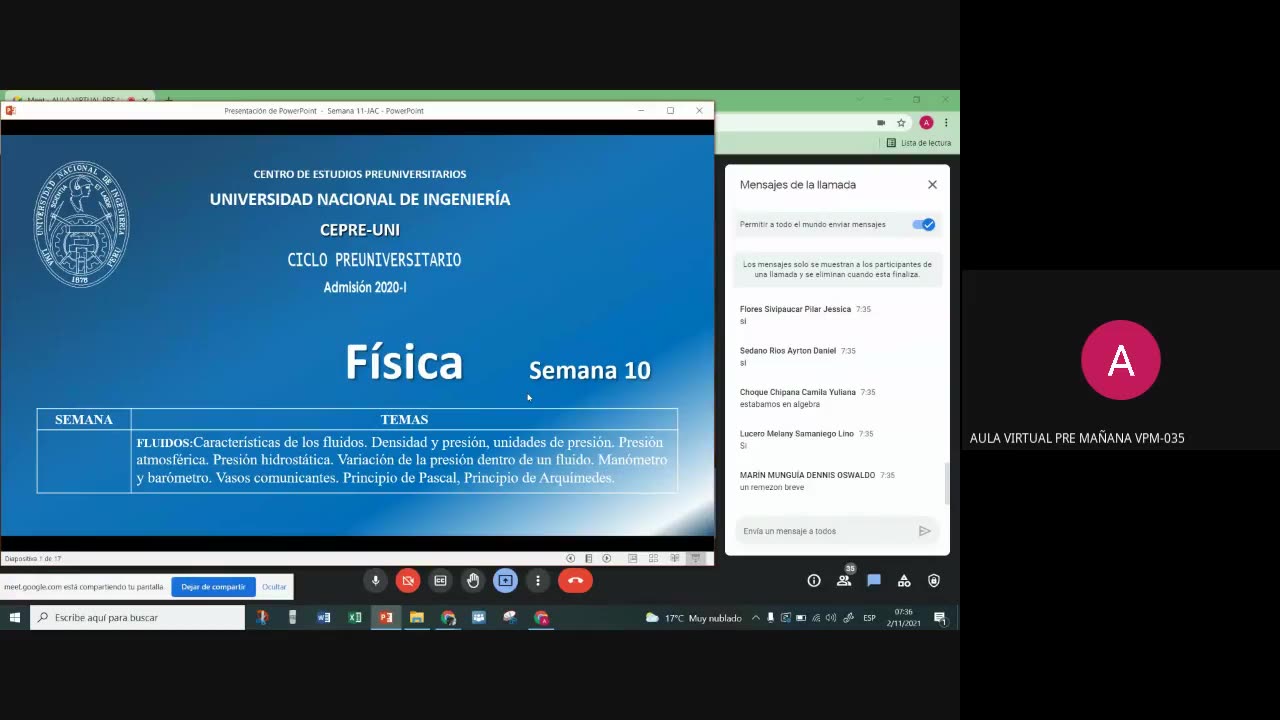Switch to reading view in PowerPoint status bar
This screenshot has width=1280, height=720.
675,559
